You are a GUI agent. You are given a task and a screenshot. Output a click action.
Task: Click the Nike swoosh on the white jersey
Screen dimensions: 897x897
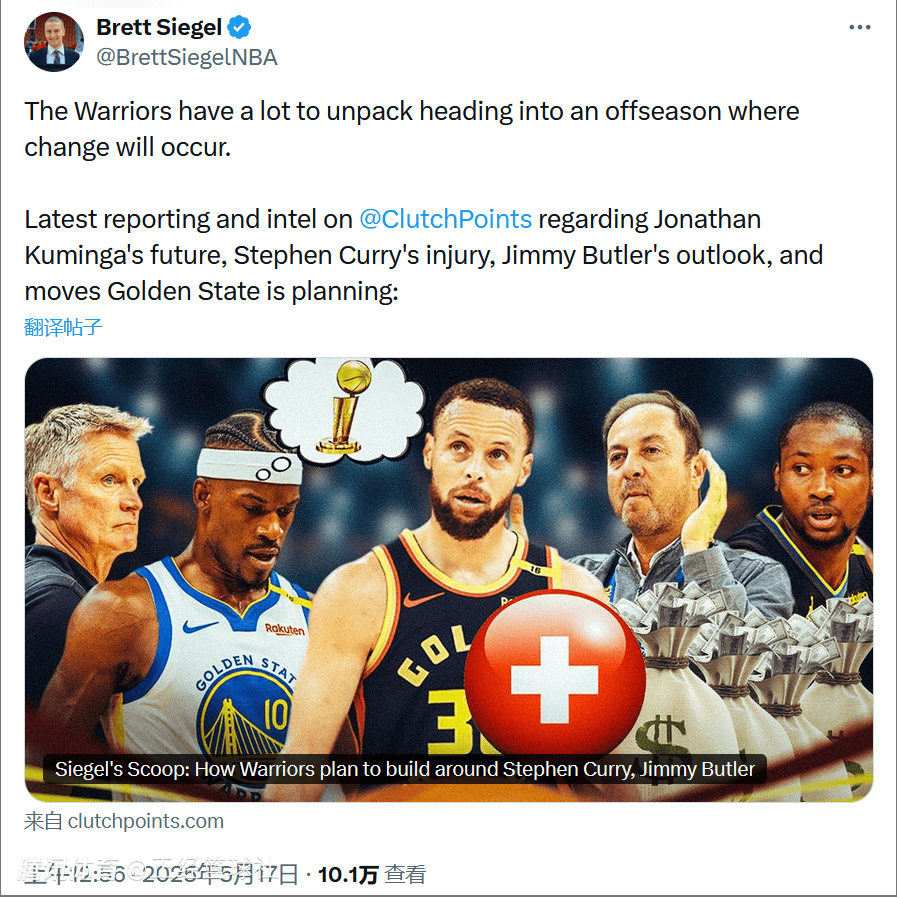(200, 626)
